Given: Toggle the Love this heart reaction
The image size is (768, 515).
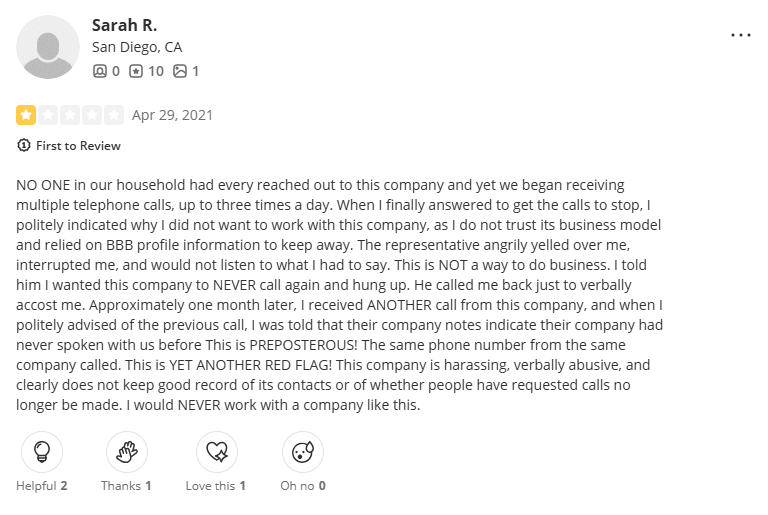Looking at the screenshot, I should click(x=216, y=452).
